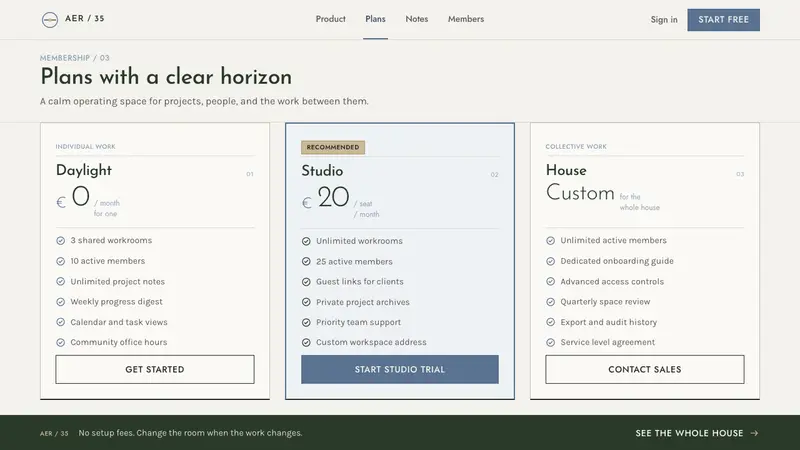Click the 'Guest links for clients' feature text
This screenshot has height=450, width=800.
tap(360, 282)
